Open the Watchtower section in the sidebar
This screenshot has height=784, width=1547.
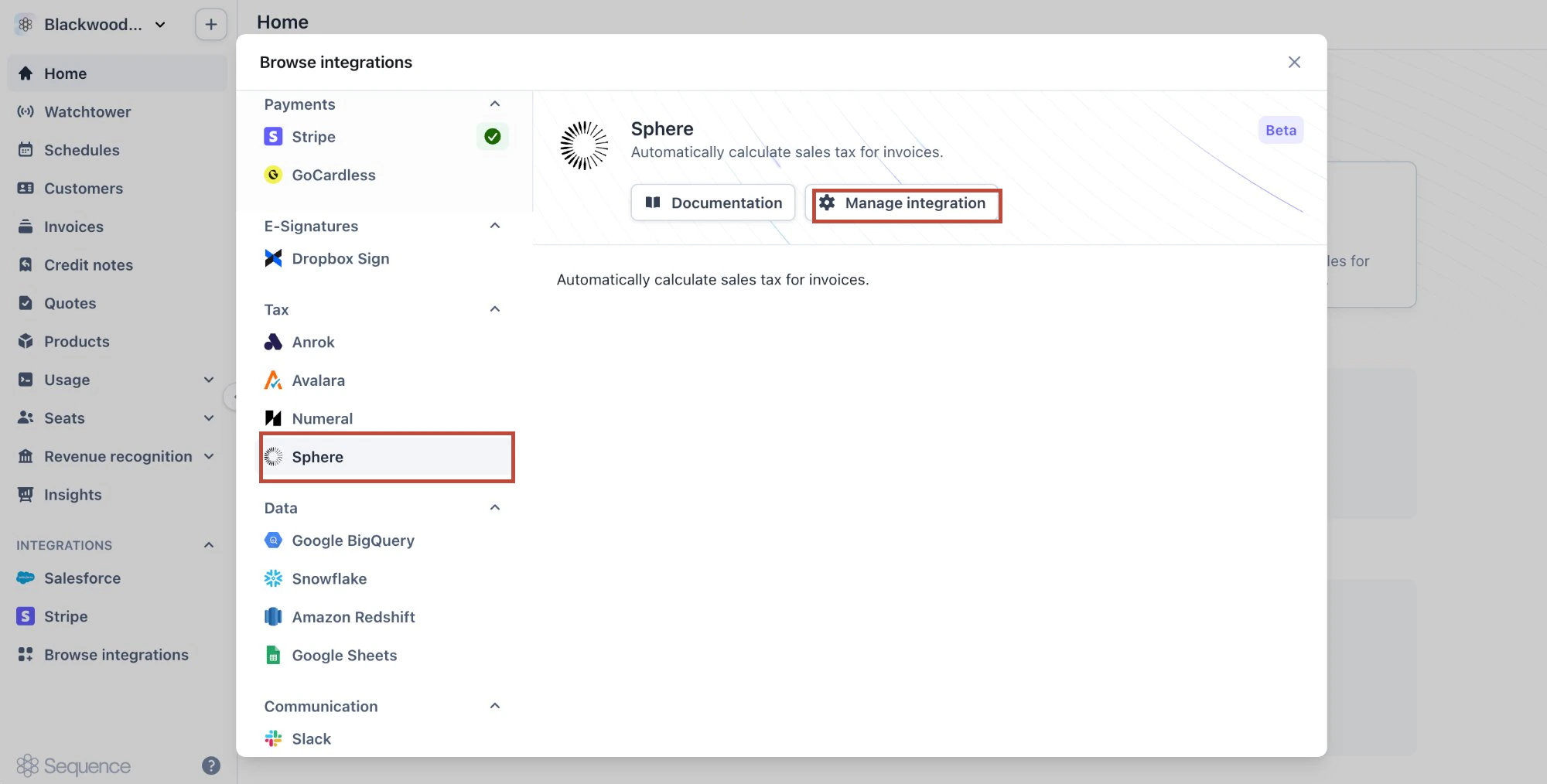(x=87, y=111)
